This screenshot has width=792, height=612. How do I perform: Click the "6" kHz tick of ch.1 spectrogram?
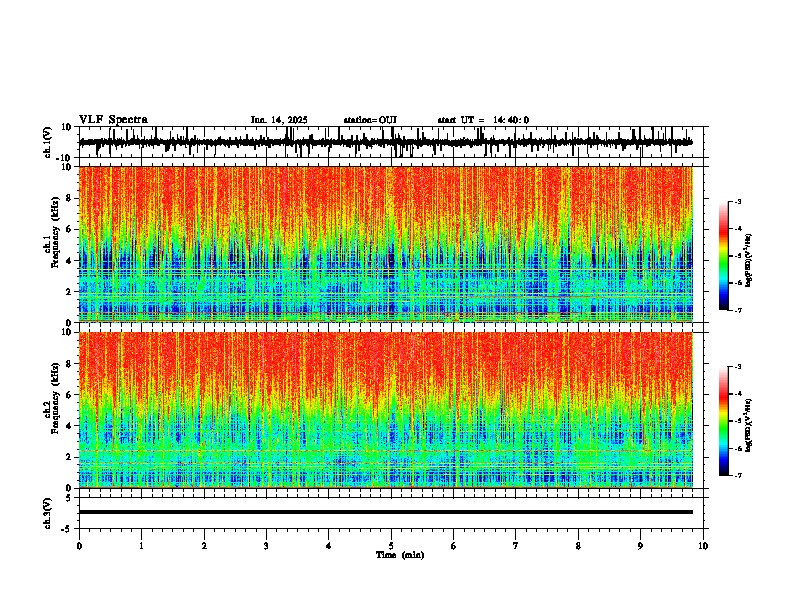(x=70, y=230)
